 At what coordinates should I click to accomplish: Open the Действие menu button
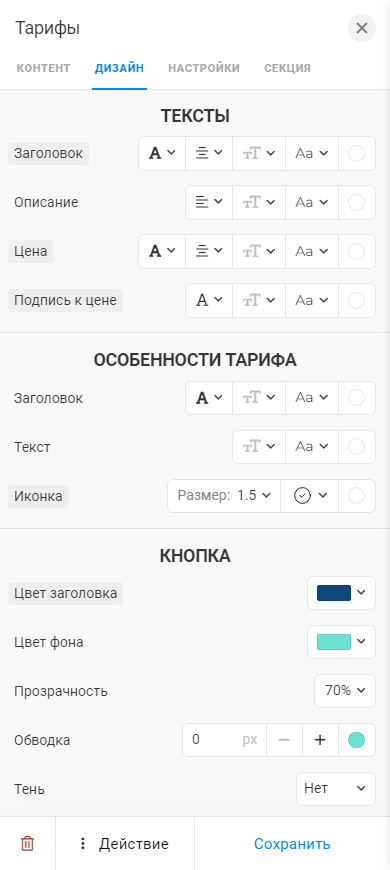125,844
